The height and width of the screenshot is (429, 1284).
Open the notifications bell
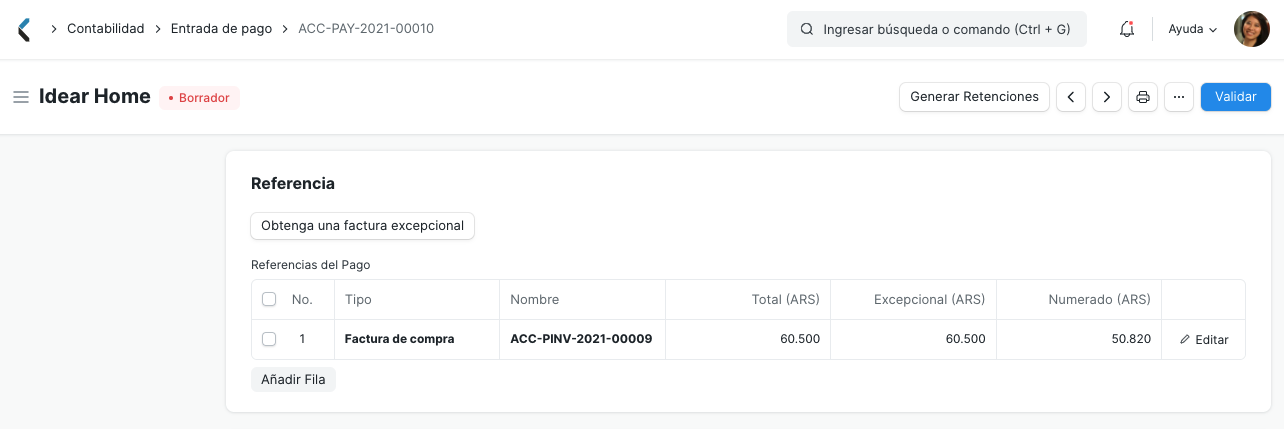tap(1127, 29)
